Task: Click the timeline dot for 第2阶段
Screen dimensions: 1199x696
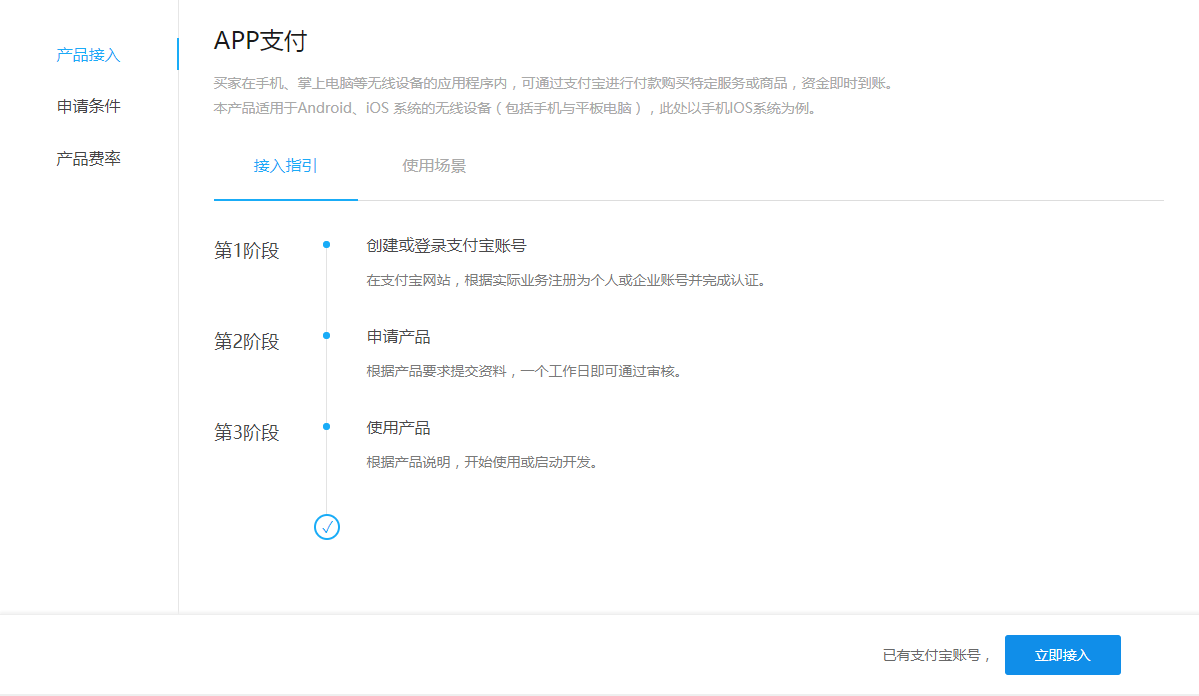Action: coord(327,336)
